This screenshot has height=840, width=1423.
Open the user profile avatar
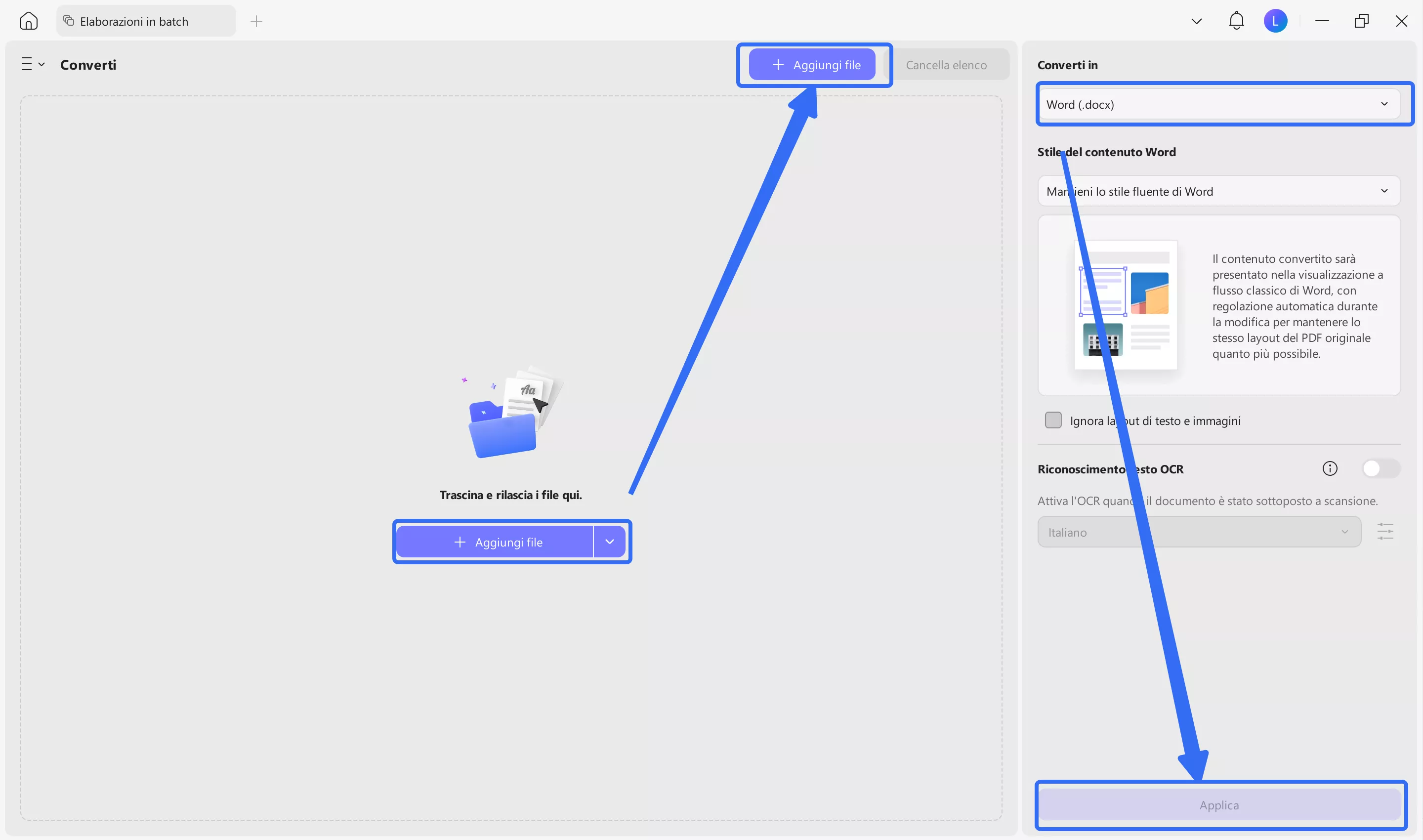click(x=1275, y=21)
